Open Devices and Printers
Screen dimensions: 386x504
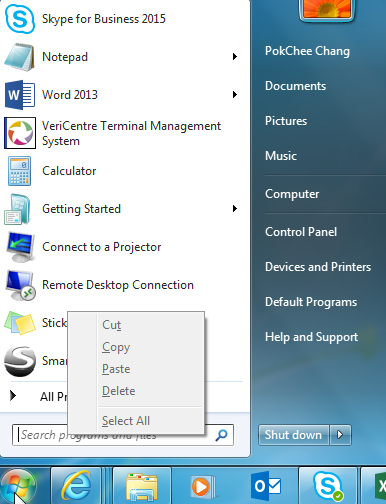[318, 267]
